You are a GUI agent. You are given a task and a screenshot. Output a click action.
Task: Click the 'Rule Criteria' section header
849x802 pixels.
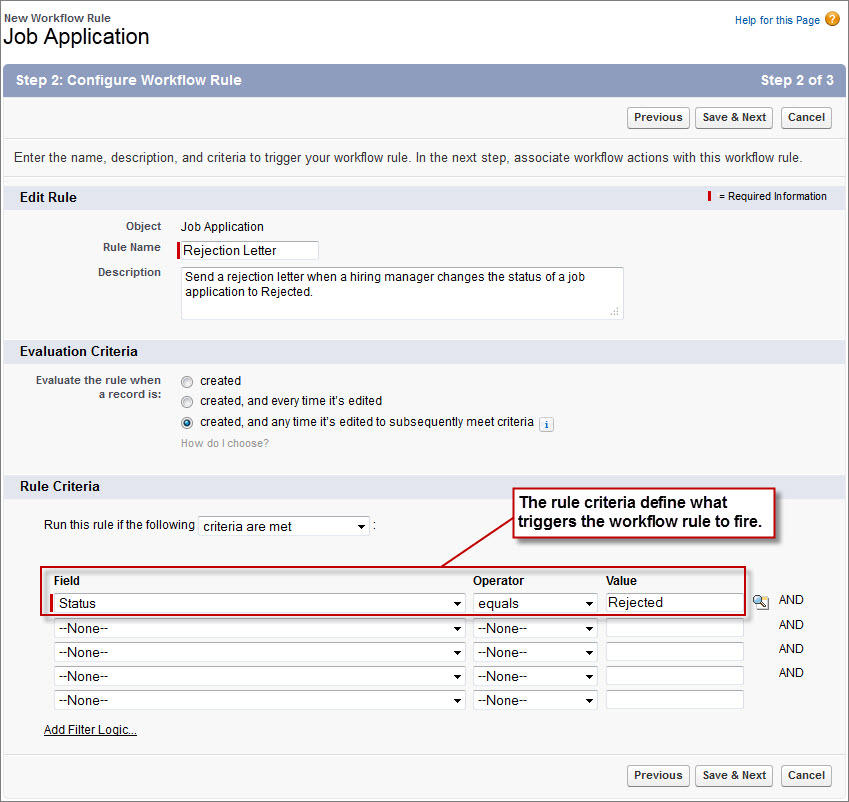[60, 486]
